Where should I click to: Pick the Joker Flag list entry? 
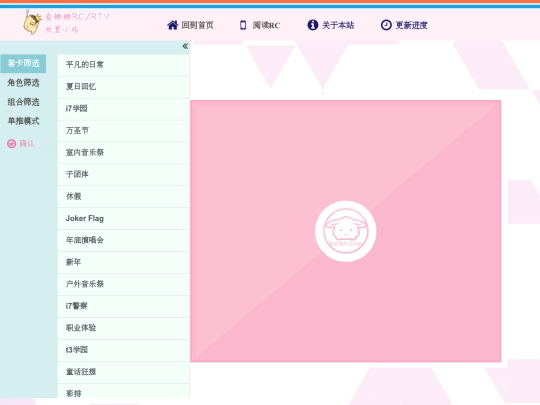123,219
